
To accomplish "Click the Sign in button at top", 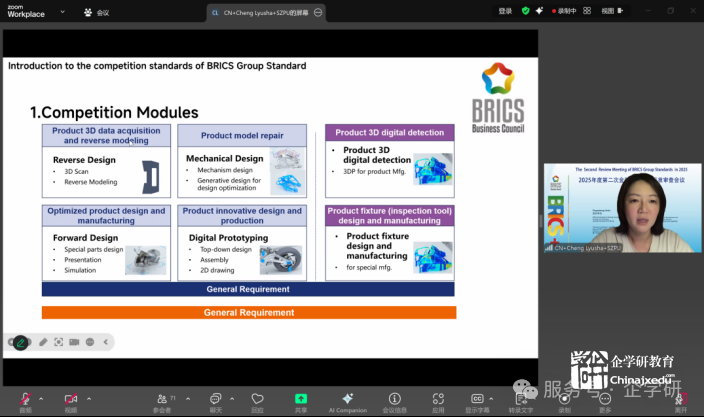I will click(505, 11).
